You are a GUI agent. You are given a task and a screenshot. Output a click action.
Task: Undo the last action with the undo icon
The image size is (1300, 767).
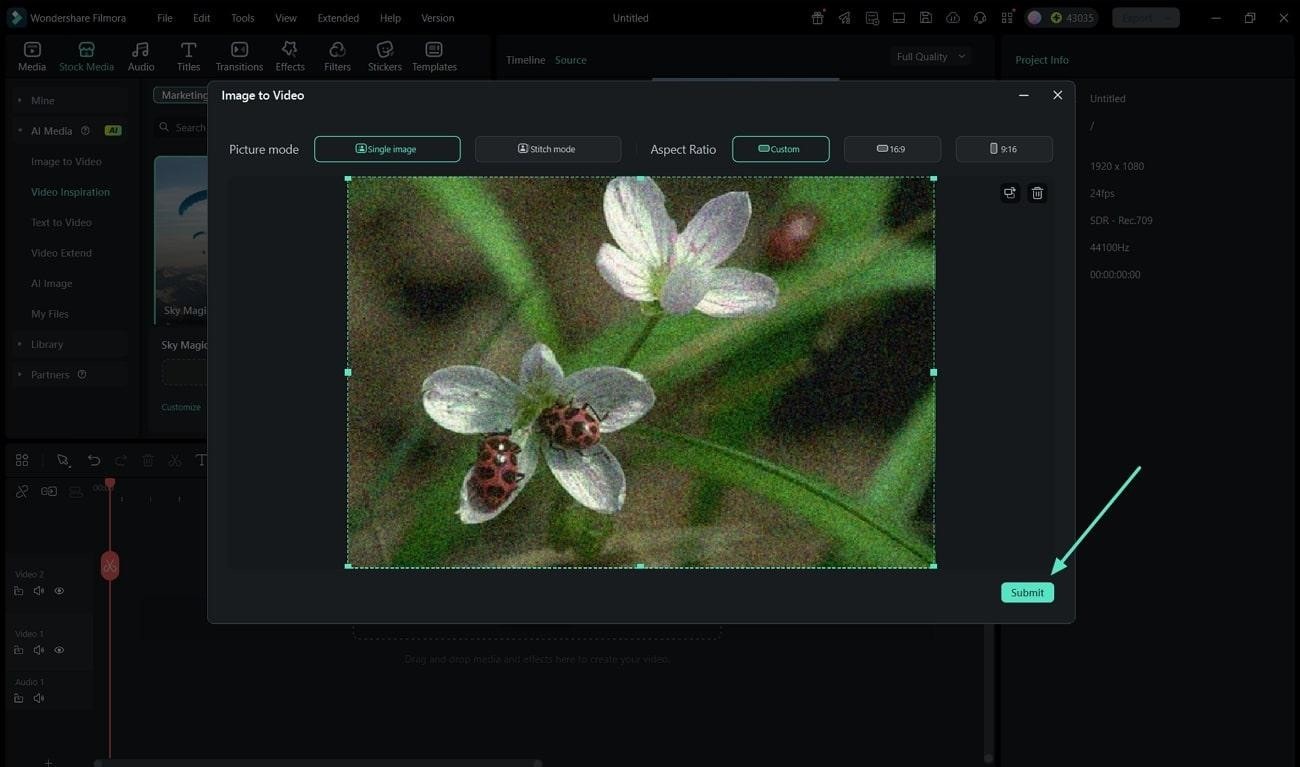(93, 460)
